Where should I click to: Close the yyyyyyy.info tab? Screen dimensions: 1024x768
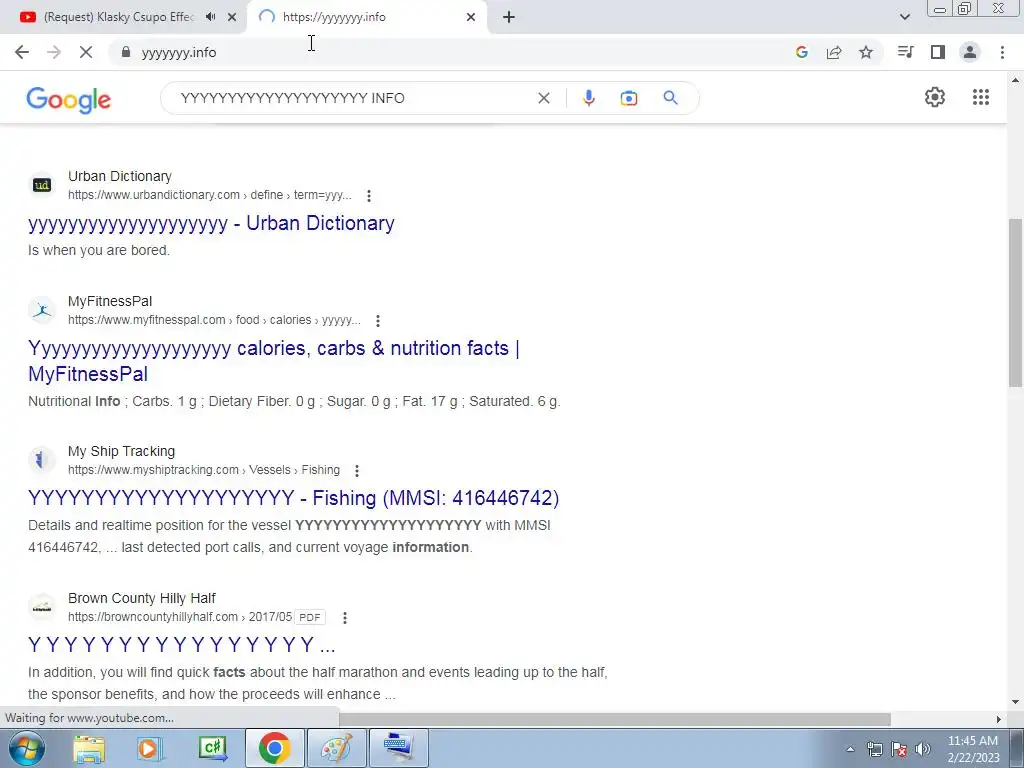pyautogui.click(x=471, y=17)
